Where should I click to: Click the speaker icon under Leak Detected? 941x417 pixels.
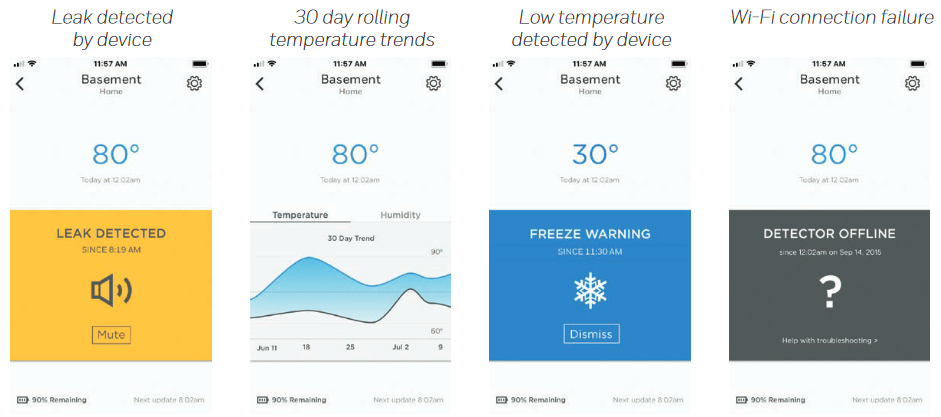tap(111, 290)
